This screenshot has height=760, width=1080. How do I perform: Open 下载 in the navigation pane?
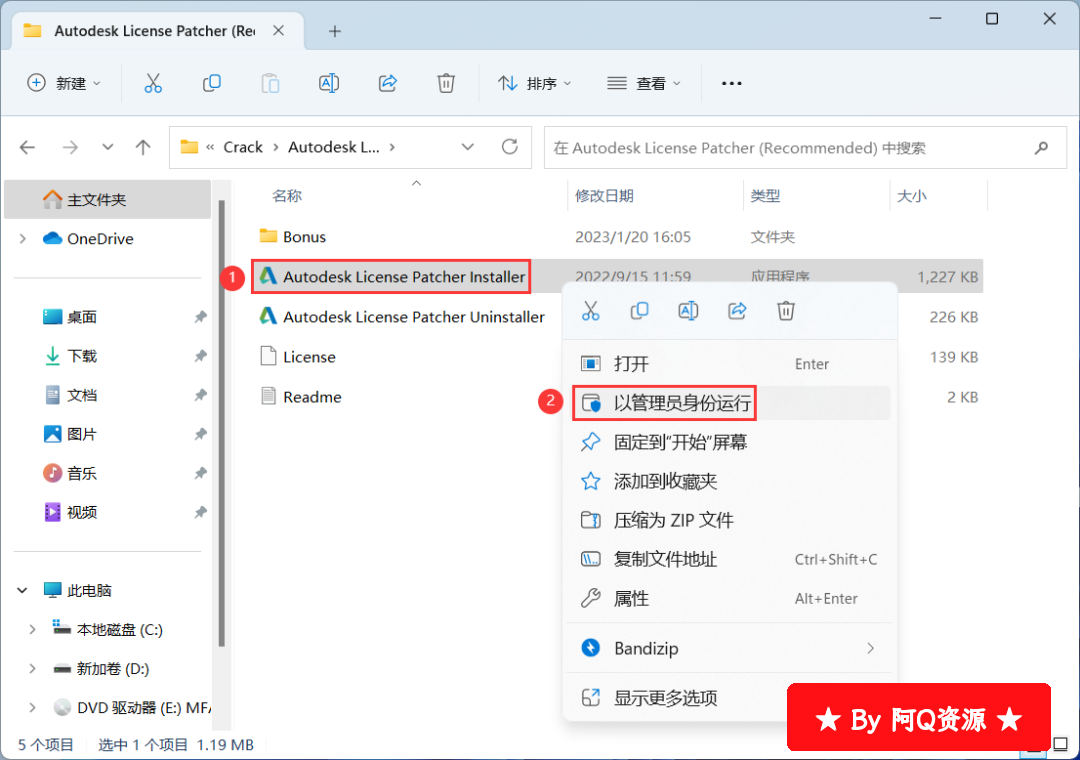pyautogui.click(x=82, y=356)
